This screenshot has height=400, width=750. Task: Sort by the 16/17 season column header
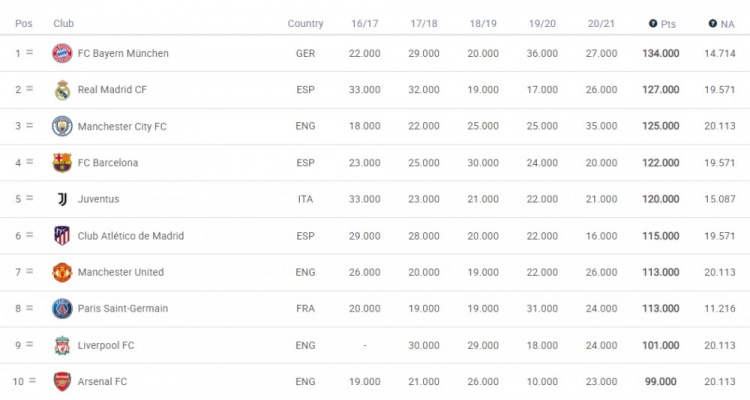point(364,23)
